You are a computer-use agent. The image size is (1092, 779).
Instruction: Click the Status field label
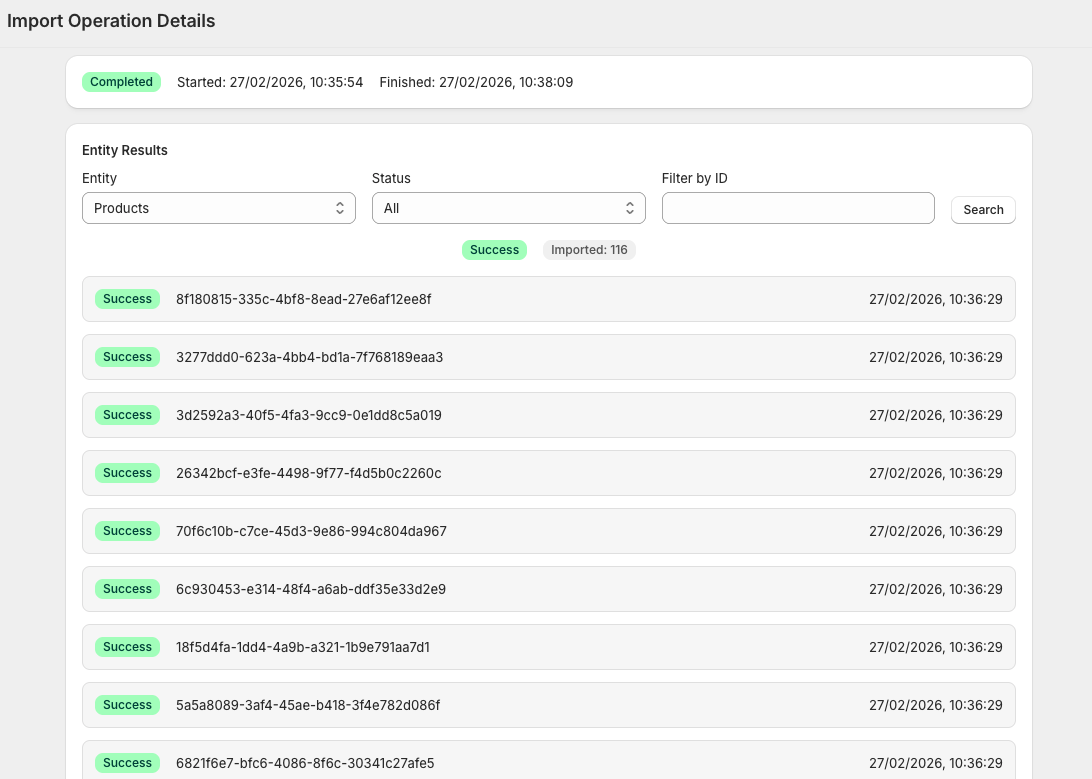point(391,178)
